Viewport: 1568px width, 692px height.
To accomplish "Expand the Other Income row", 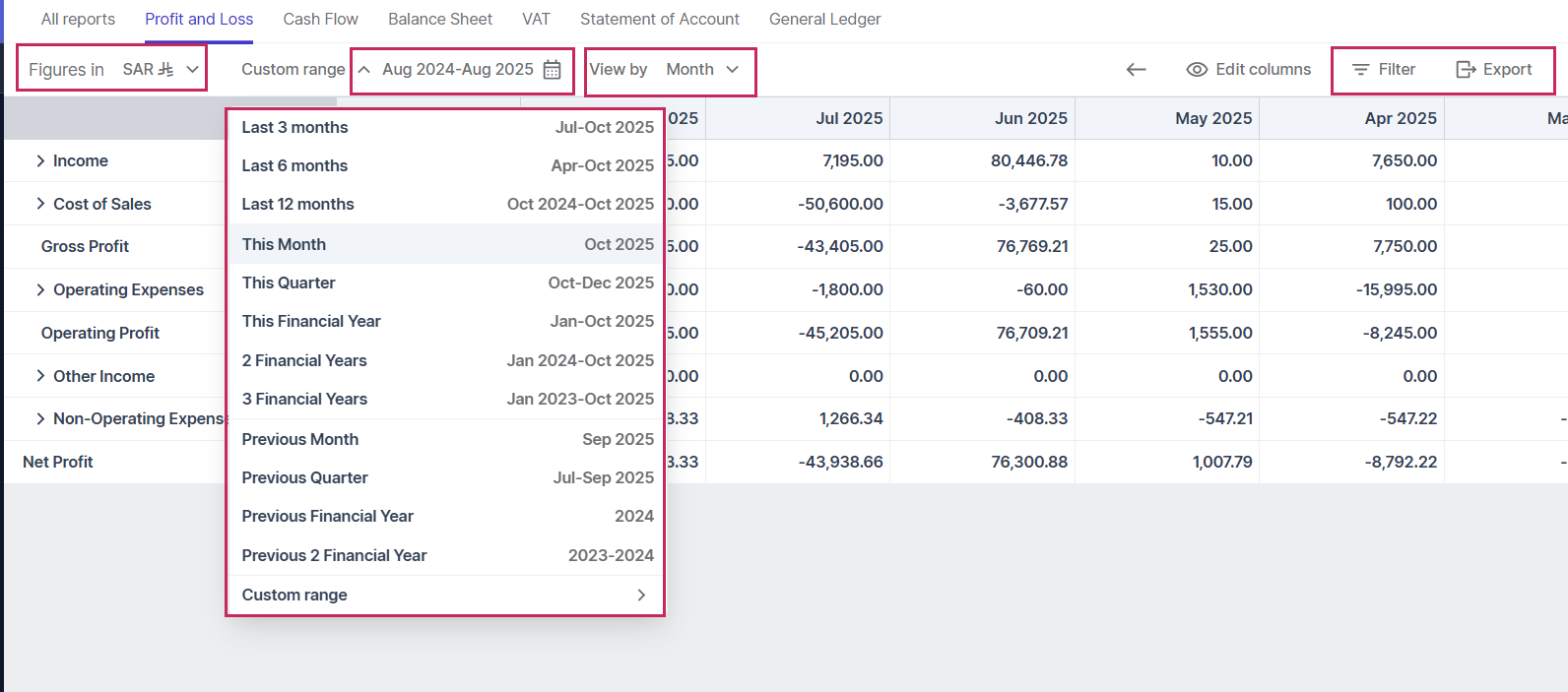I will (40, 376).
